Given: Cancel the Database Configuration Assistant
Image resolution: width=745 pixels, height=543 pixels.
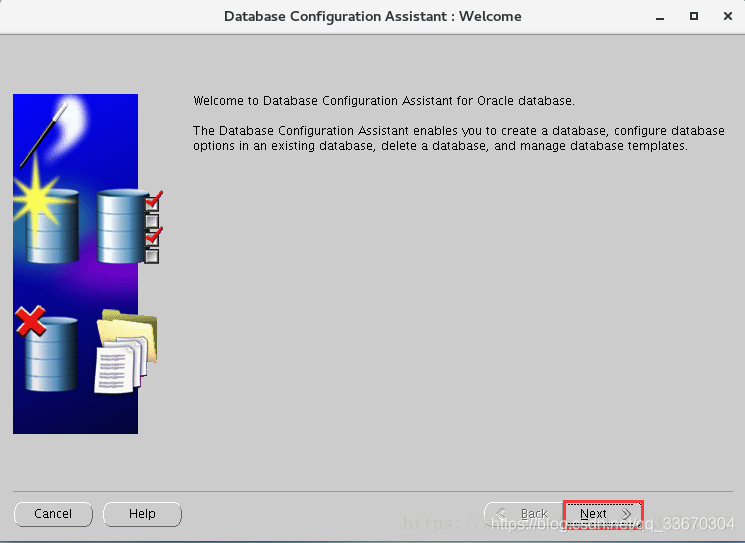Looking at the screenshot, I should coord(53,514).
